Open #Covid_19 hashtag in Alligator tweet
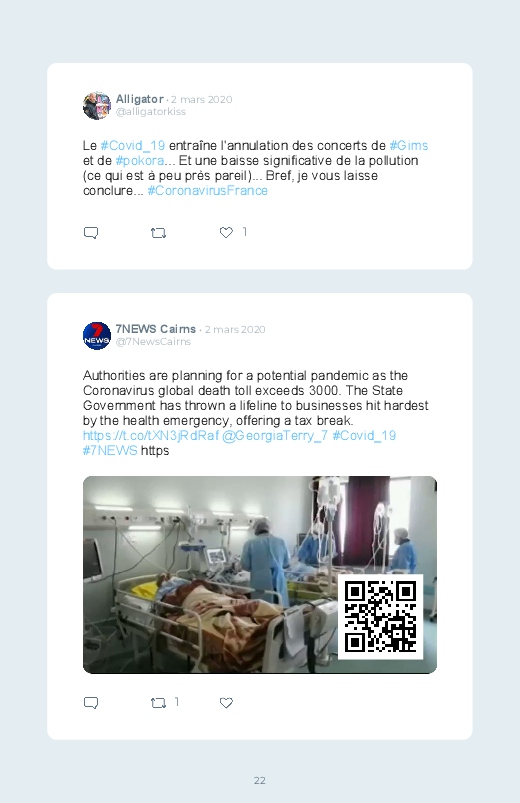Screen dimensions: 520x803 point(133,145)
